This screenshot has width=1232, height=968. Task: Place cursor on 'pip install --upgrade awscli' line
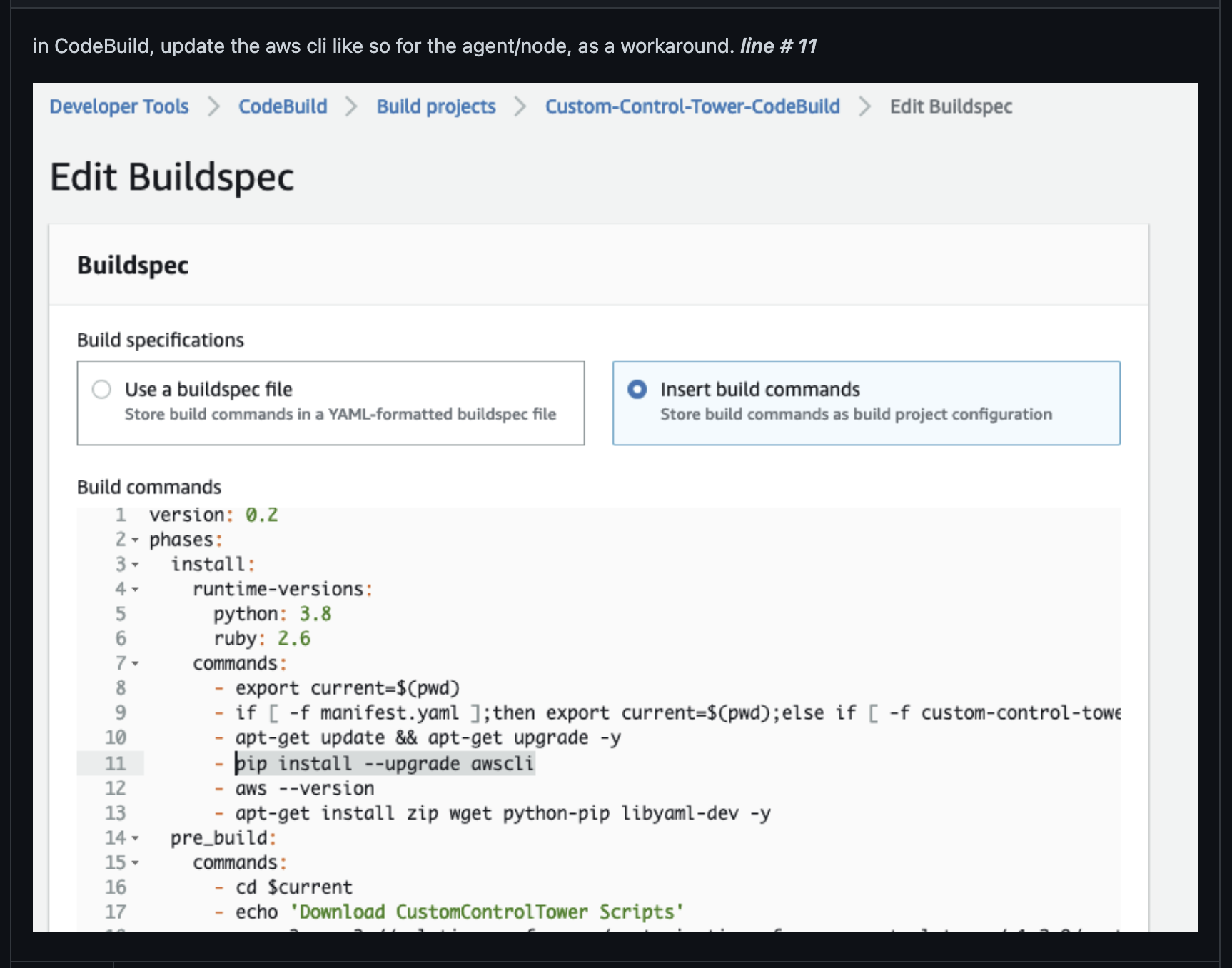pos(385,763)
